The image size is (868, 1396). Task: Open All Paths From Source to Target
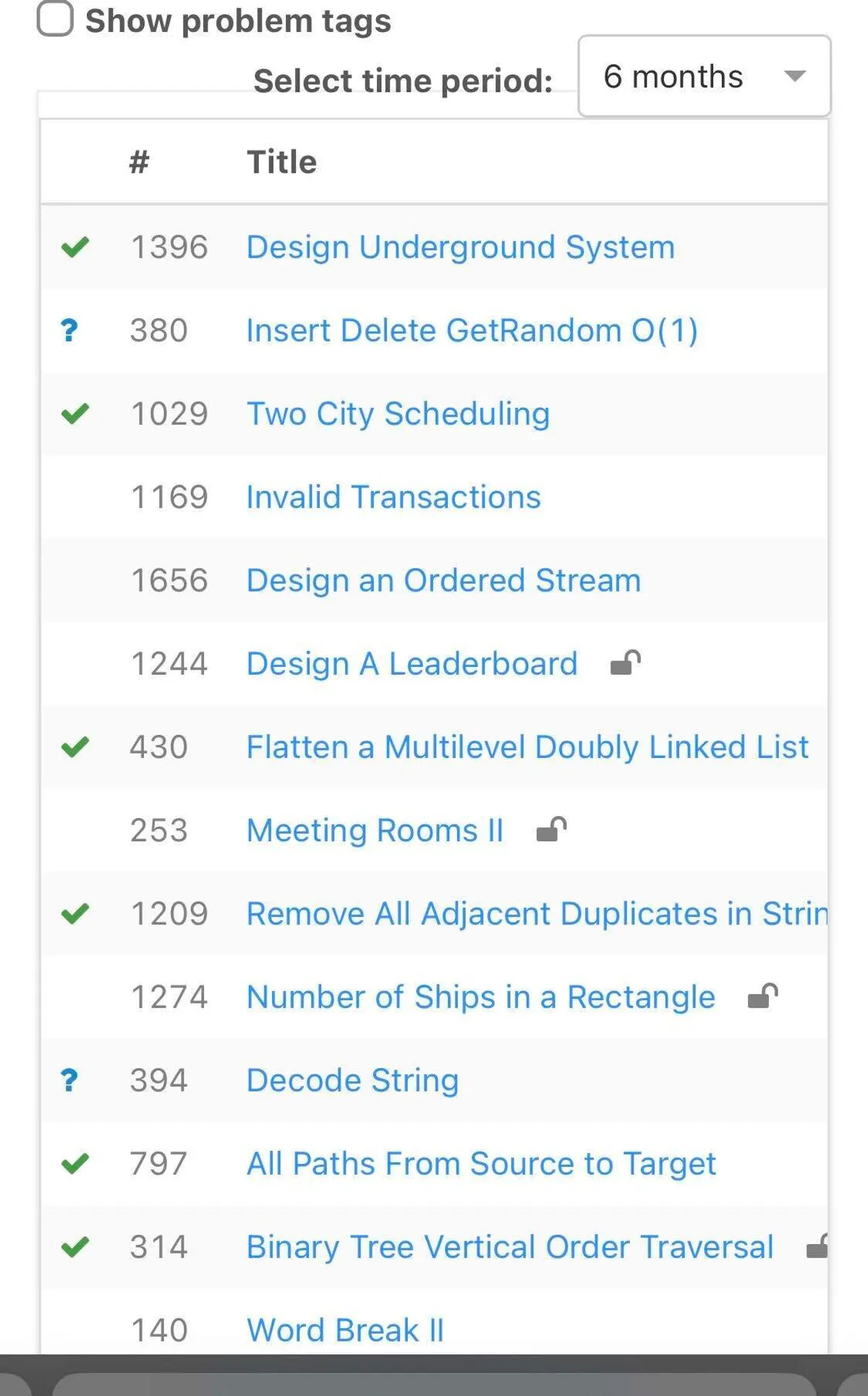click(x=481, y=1164)
